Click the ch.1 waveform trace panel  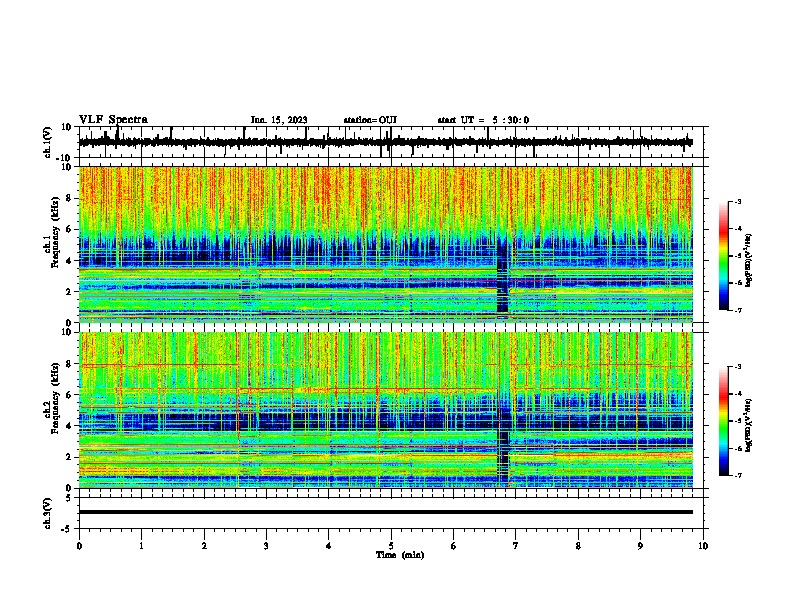point(393,142)
